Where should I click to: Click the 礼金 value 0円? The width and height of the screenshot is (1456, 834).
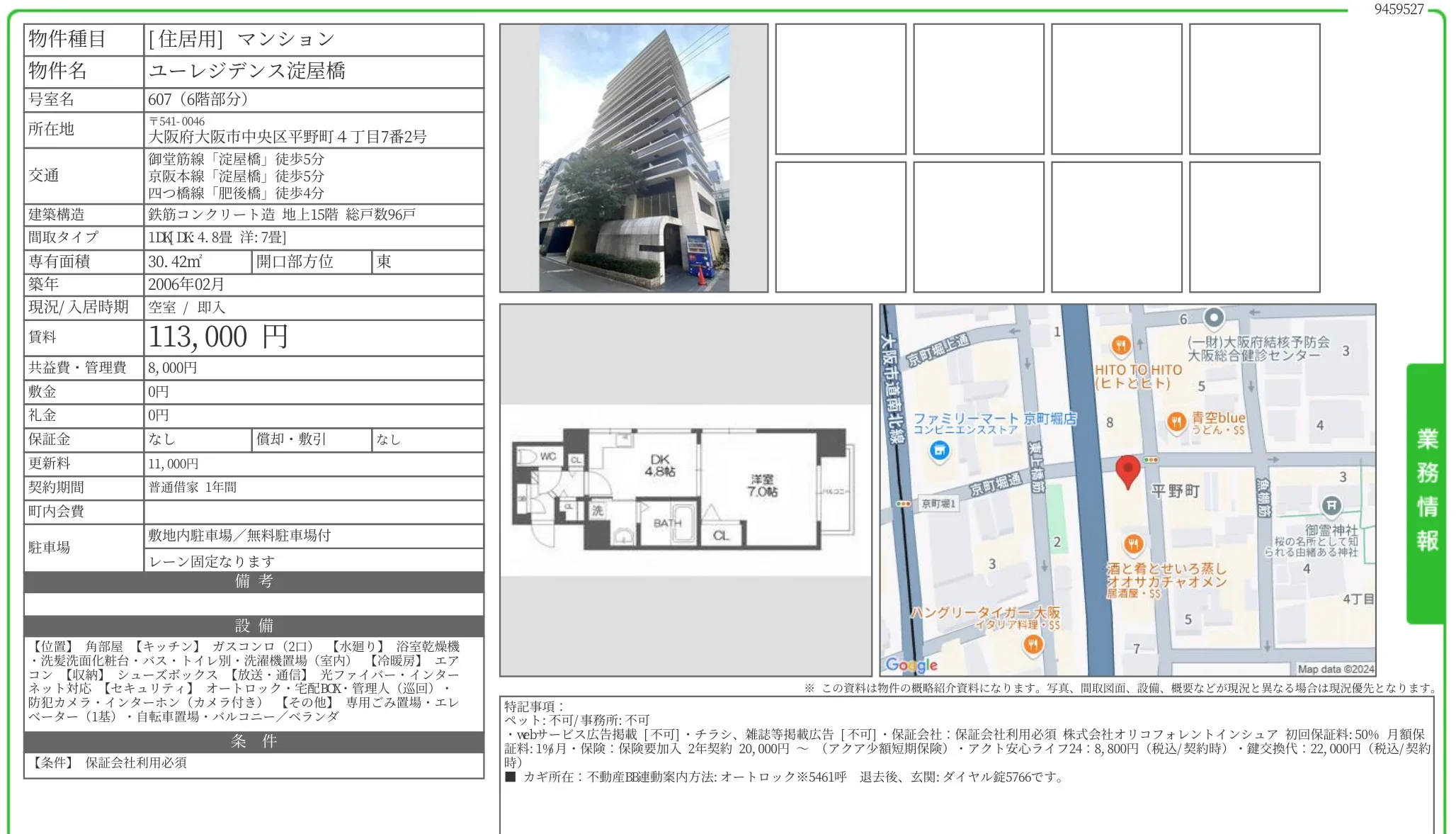[159, 415]
